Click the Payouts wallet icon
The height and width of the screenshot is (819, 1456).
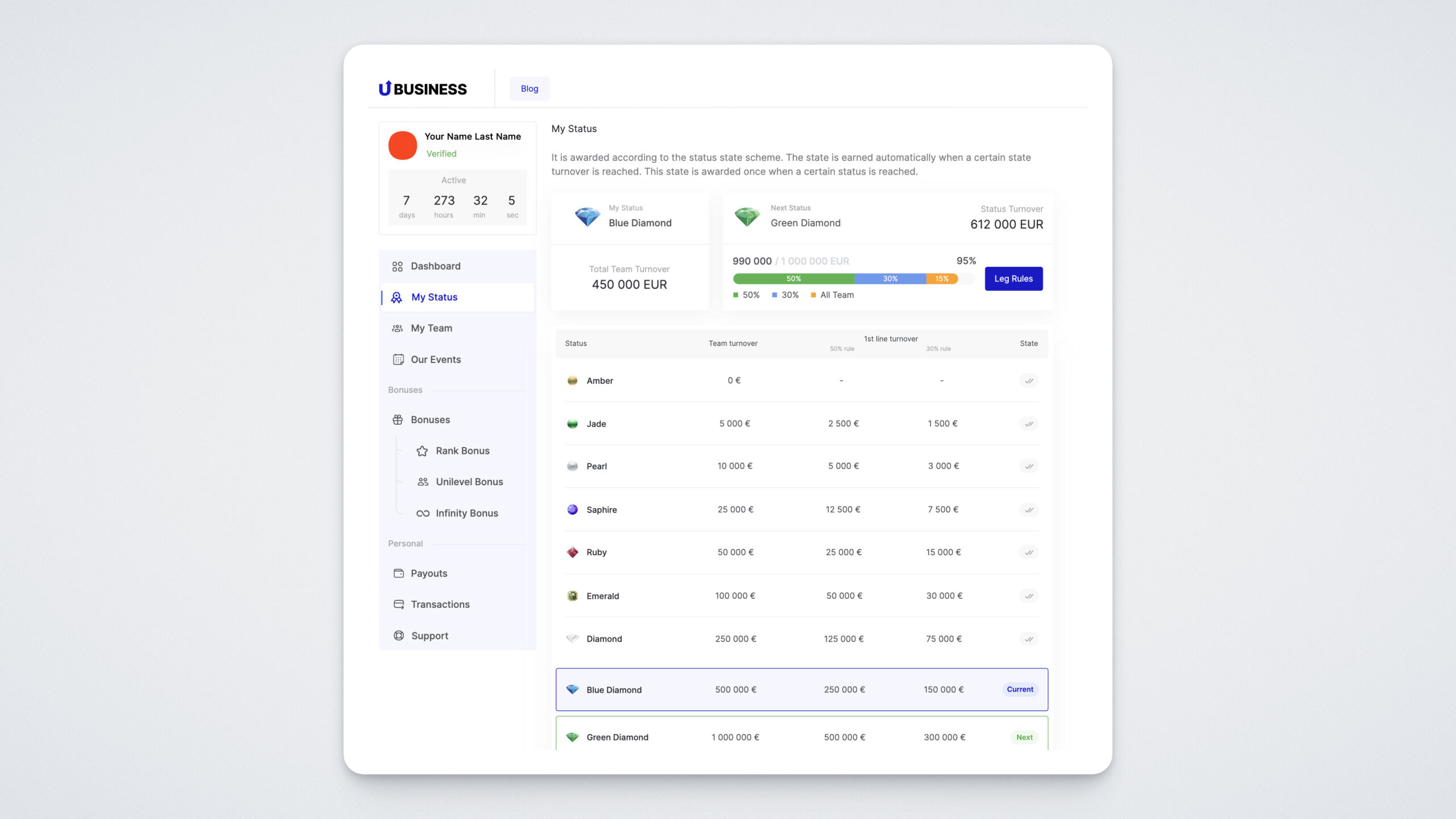coord(399,573)
